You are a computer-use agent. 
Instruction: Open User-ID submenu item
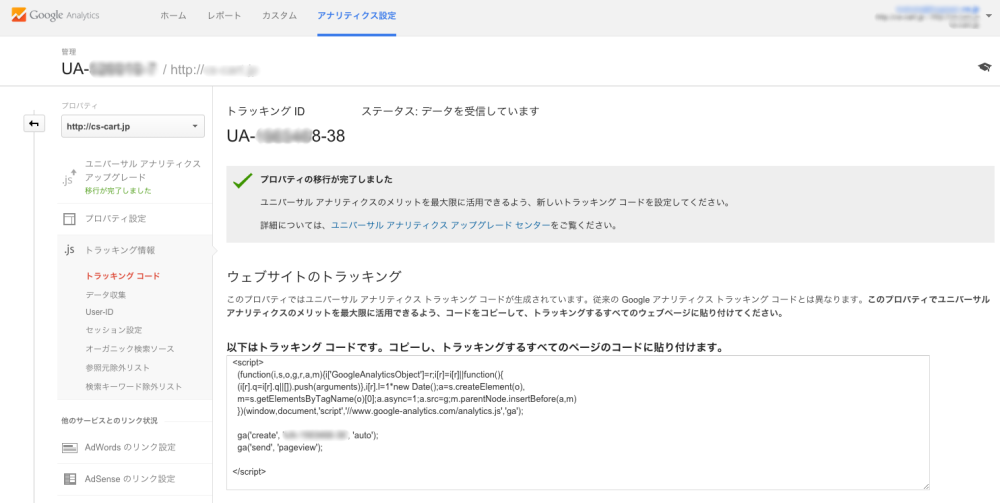[99, 312]
